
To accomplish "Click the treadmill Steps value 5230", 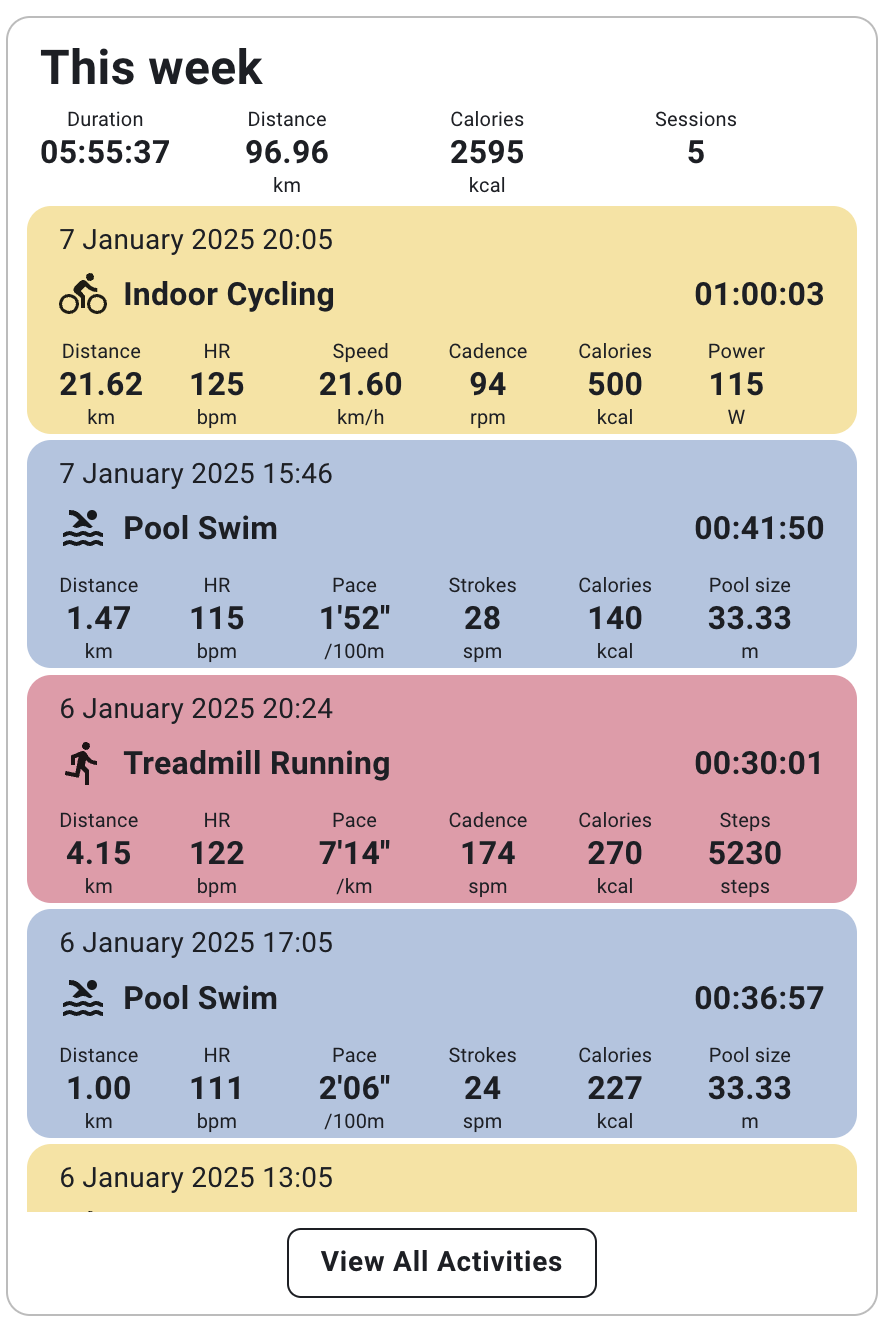I will (745, 853).
